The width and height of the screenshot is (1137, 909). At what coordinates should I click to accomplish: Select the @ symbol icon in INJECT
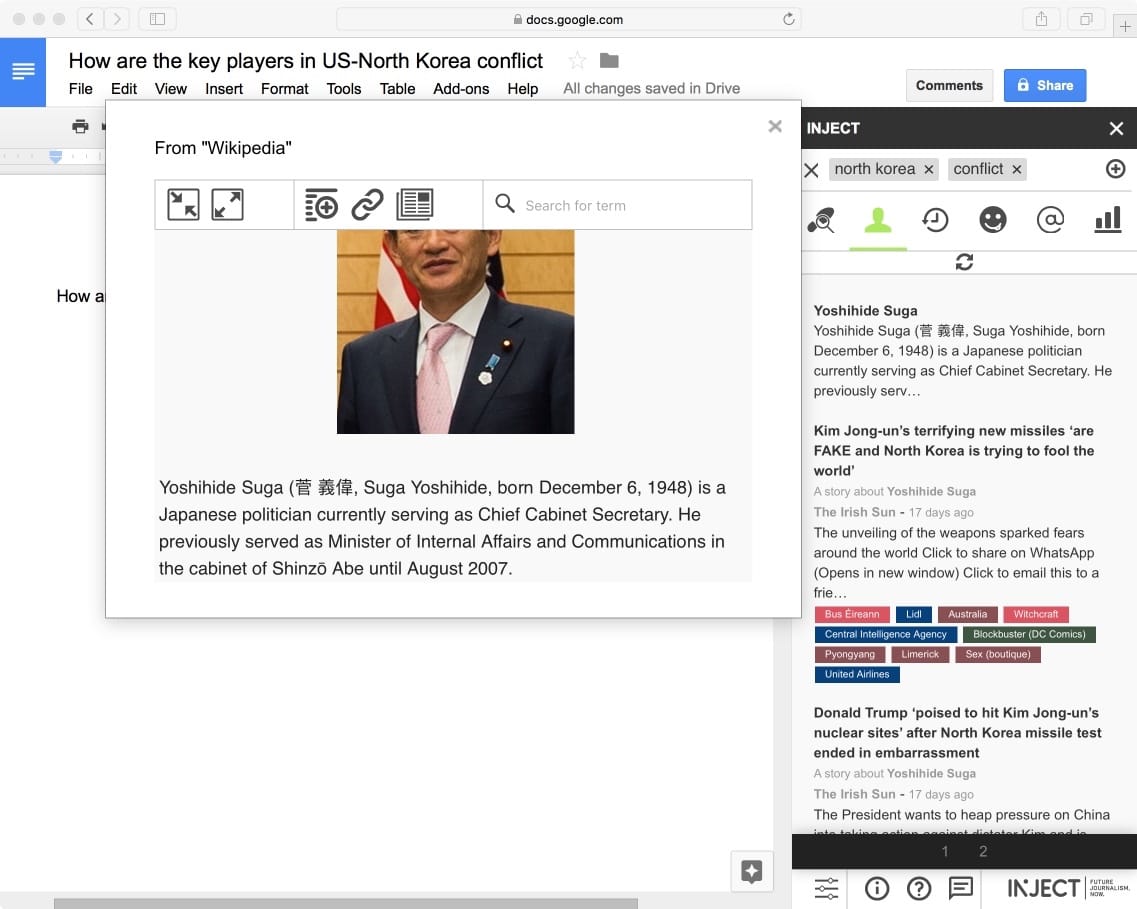(1050, 220)
